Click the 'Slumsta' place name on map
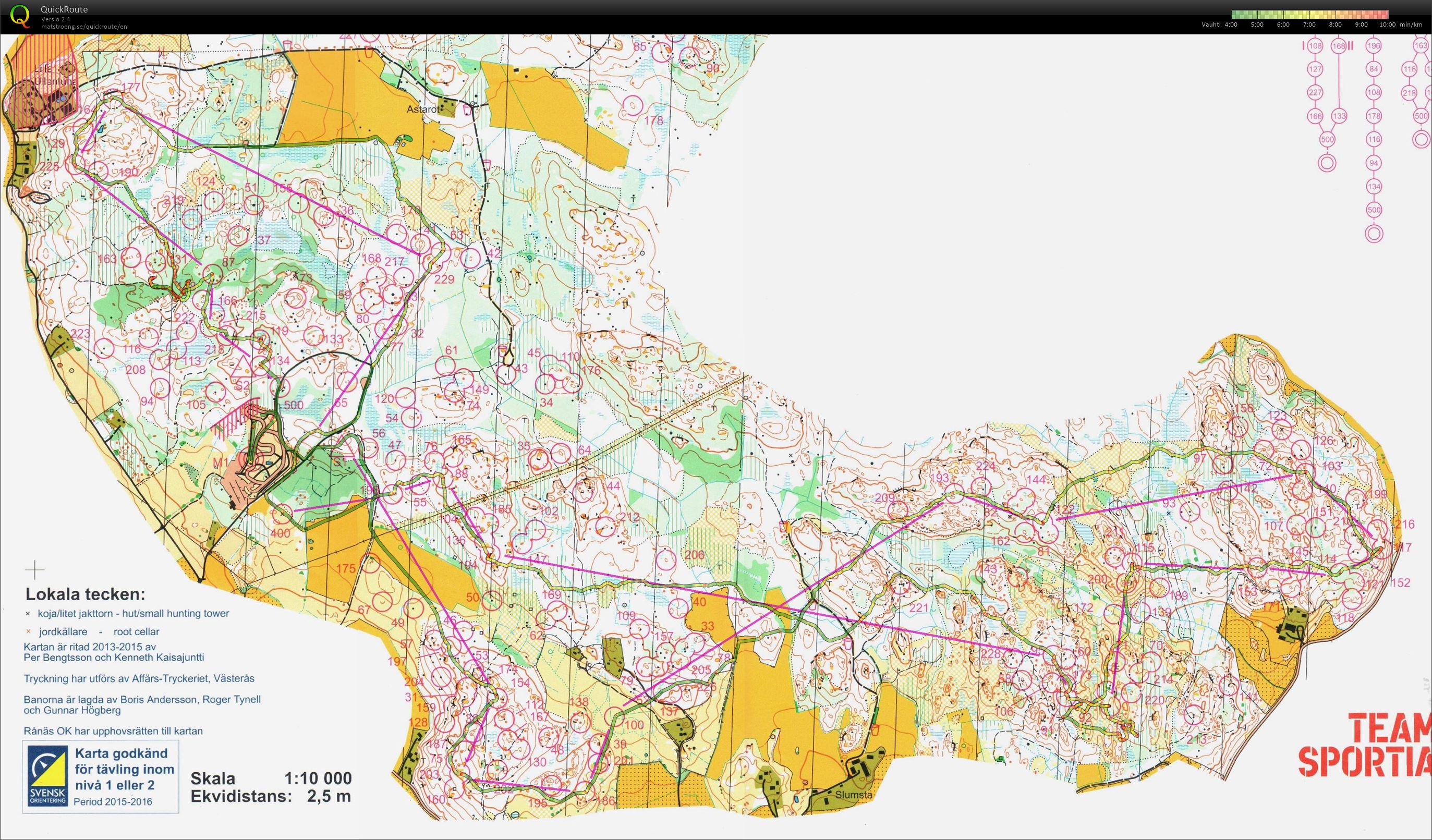1432x840 pixels. (x=854, y=795)
